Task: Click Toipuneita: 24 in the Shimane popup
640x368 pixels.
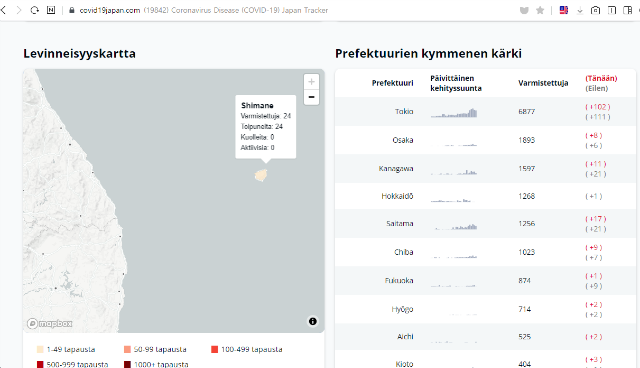Action: click(x=262, y=126)
